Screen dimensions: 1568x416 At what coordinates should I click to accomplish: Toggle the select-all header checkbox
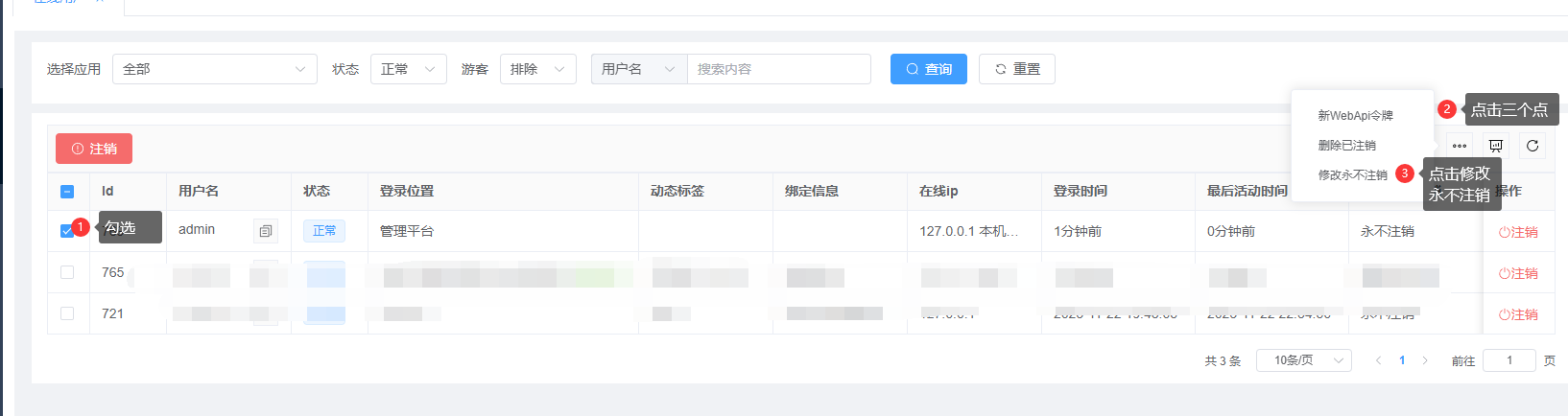pyautogui.click(x=67, y=192)
